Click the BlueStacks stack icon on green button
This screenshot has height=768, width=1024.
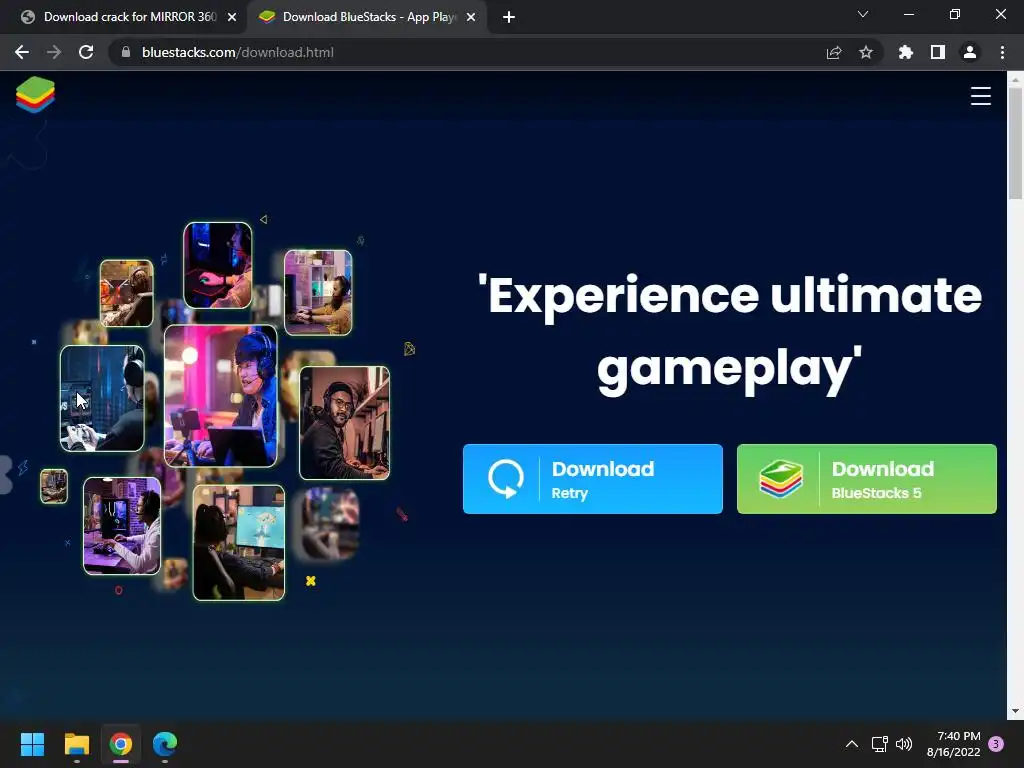[x=781, y=479]
